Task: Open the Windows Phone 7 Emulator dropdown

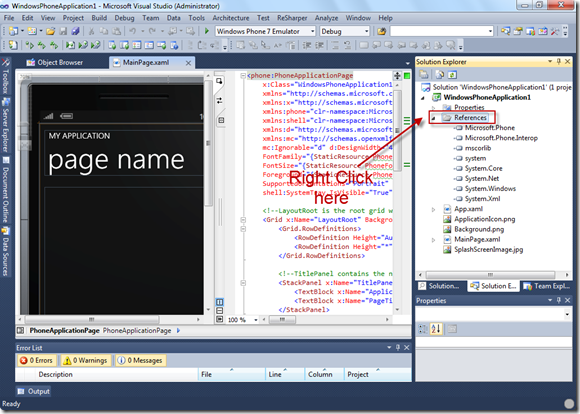Action: coord(312,31)
